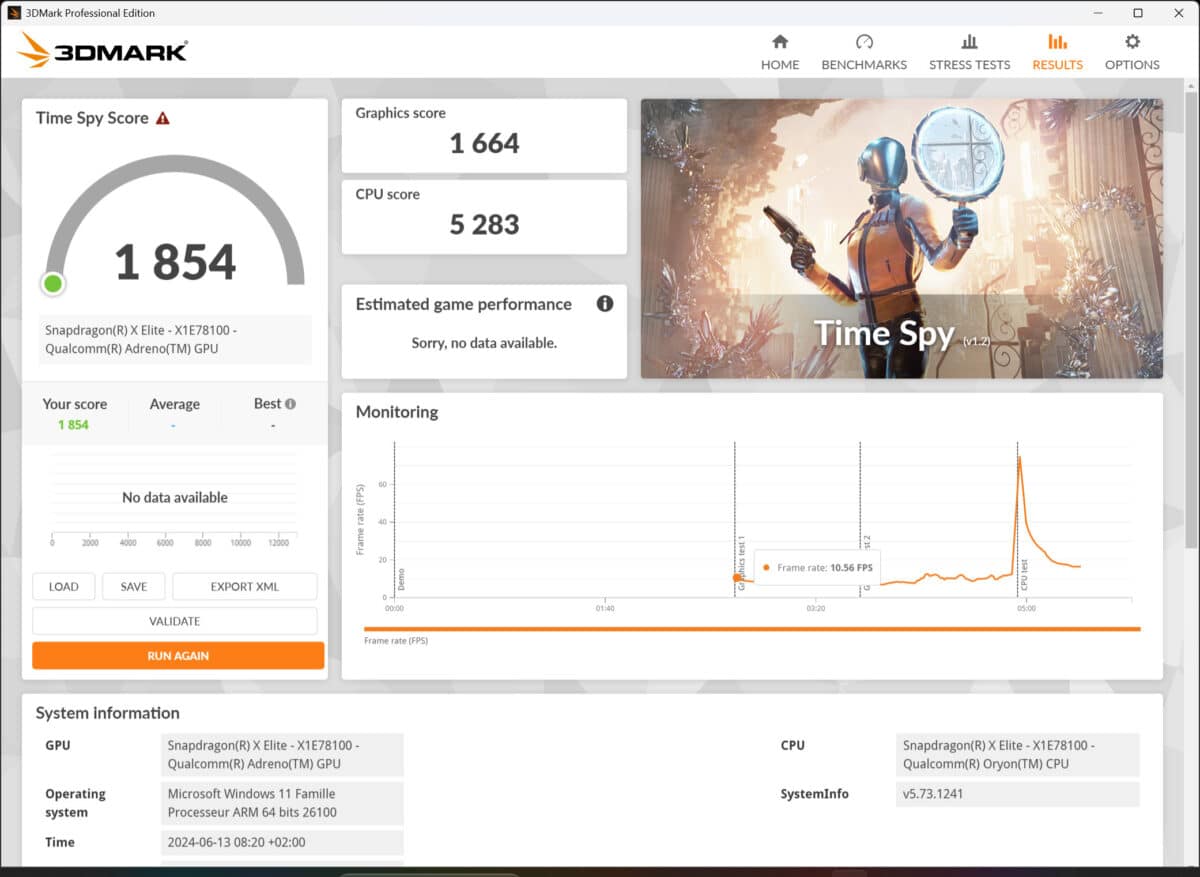Maximize the 3DMark window
Image resolution: width=1200 pixels, height=877 pixels.
point(1138,13)
